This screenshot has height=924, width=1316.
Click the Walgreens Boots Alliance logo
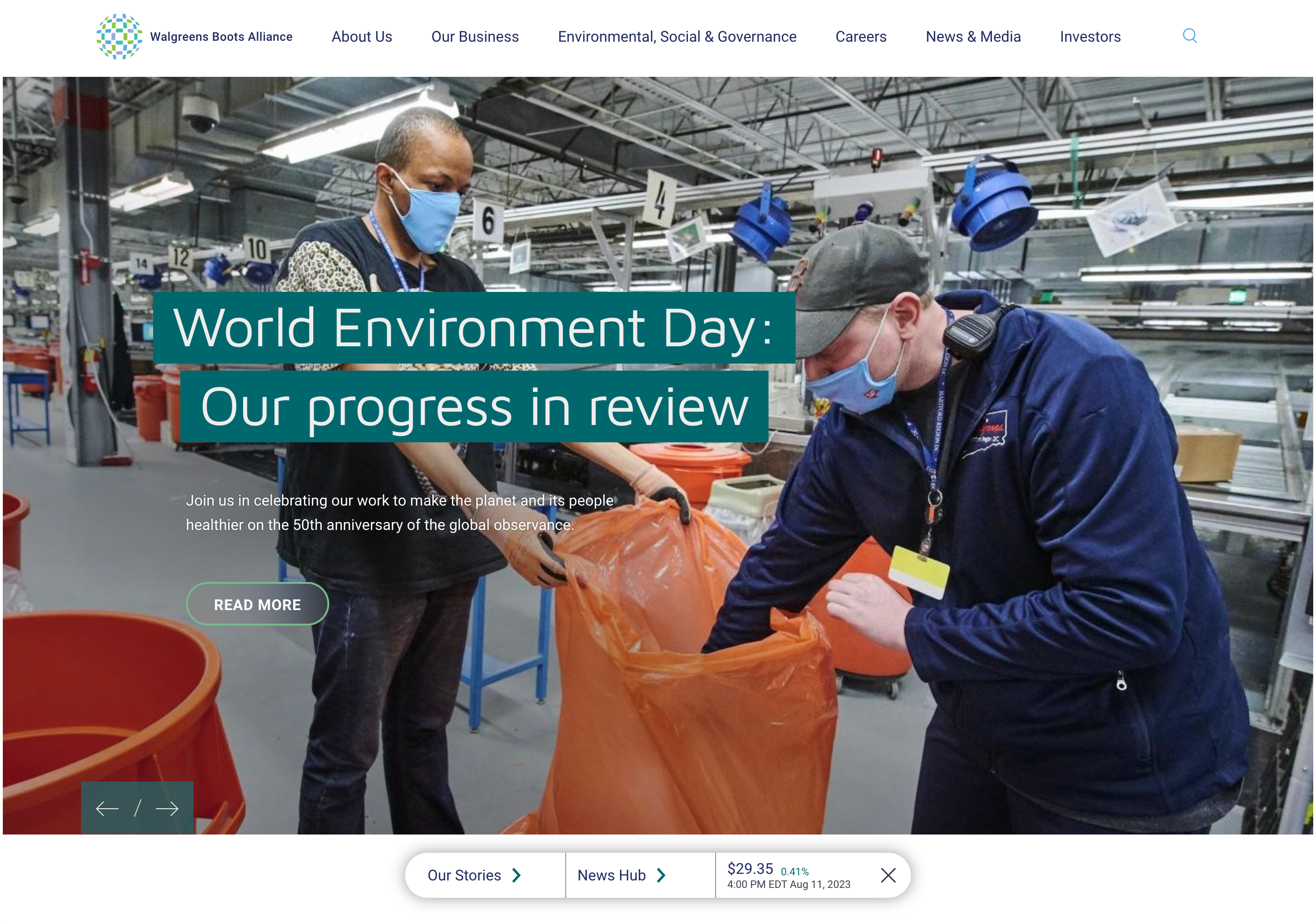tap(119, 37)
